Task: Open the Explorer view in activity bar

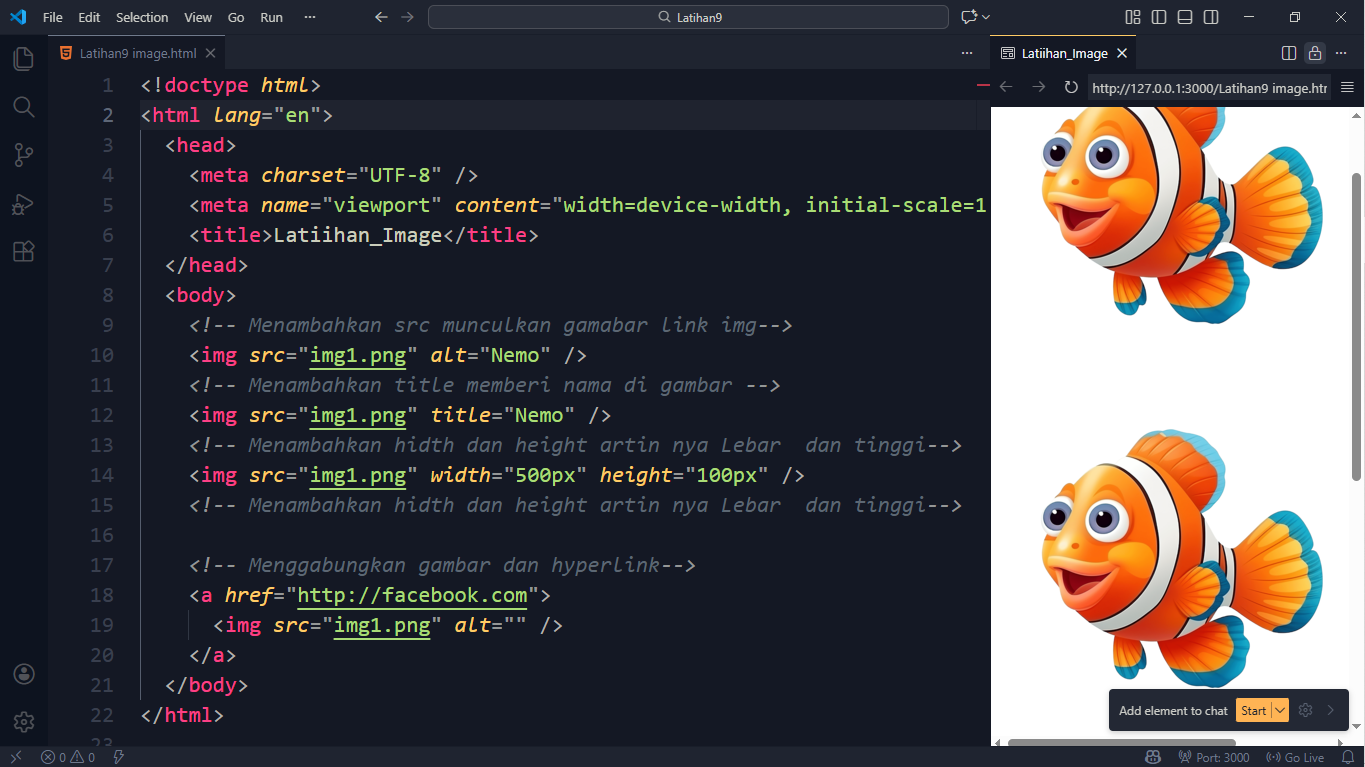Action: coord(23,59)
